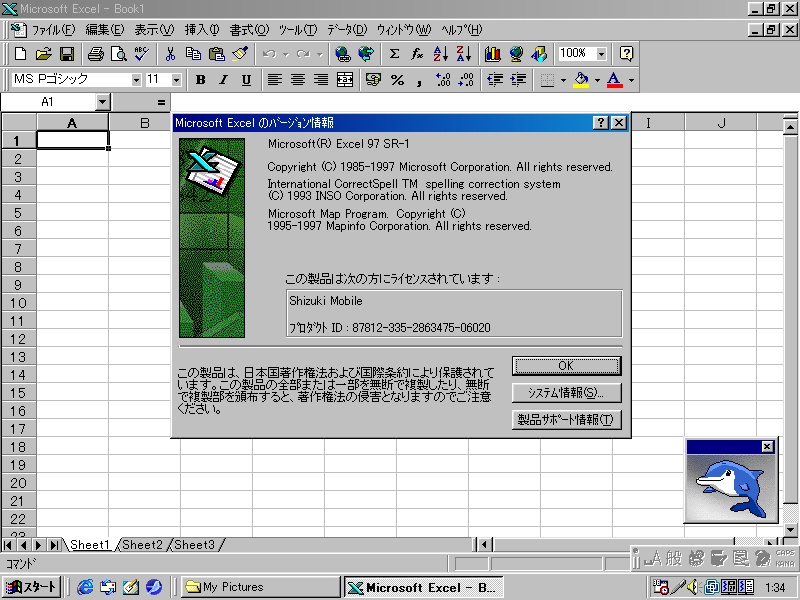800x600 pixels.
Task: Click My Pictures taskbar button
Action: (x=261, y=587)
